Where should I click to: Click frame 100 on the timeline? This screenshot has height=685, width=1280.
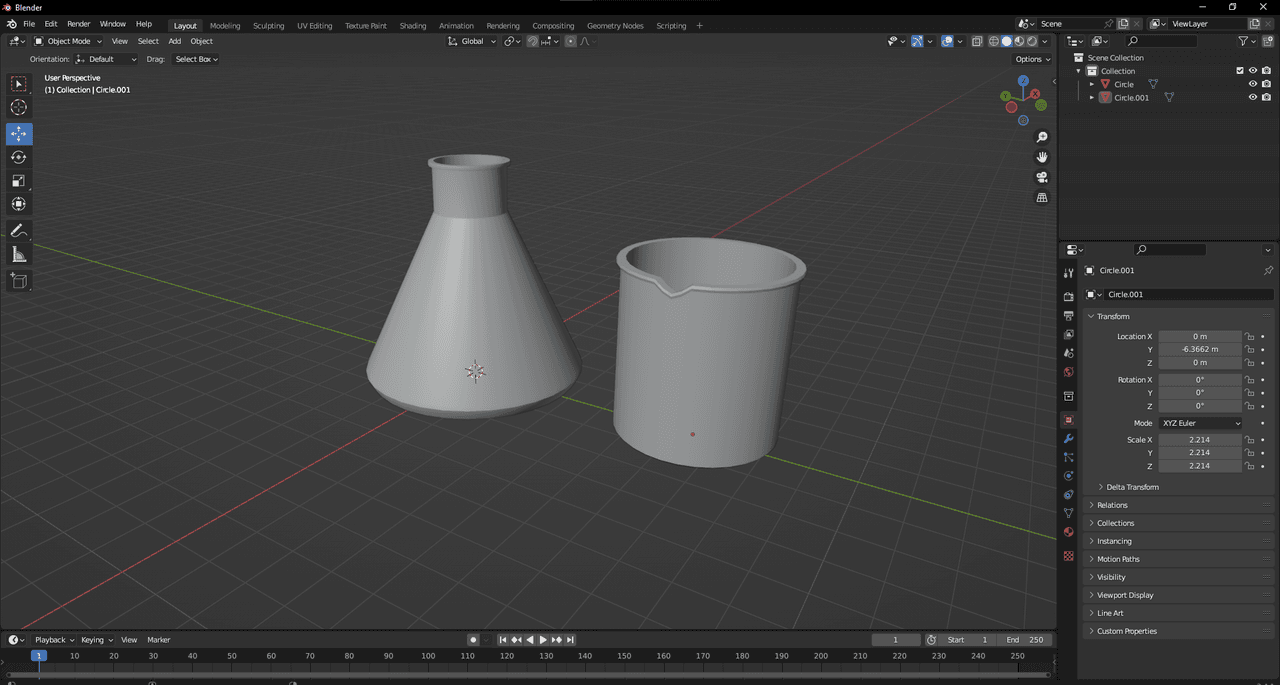428,656
